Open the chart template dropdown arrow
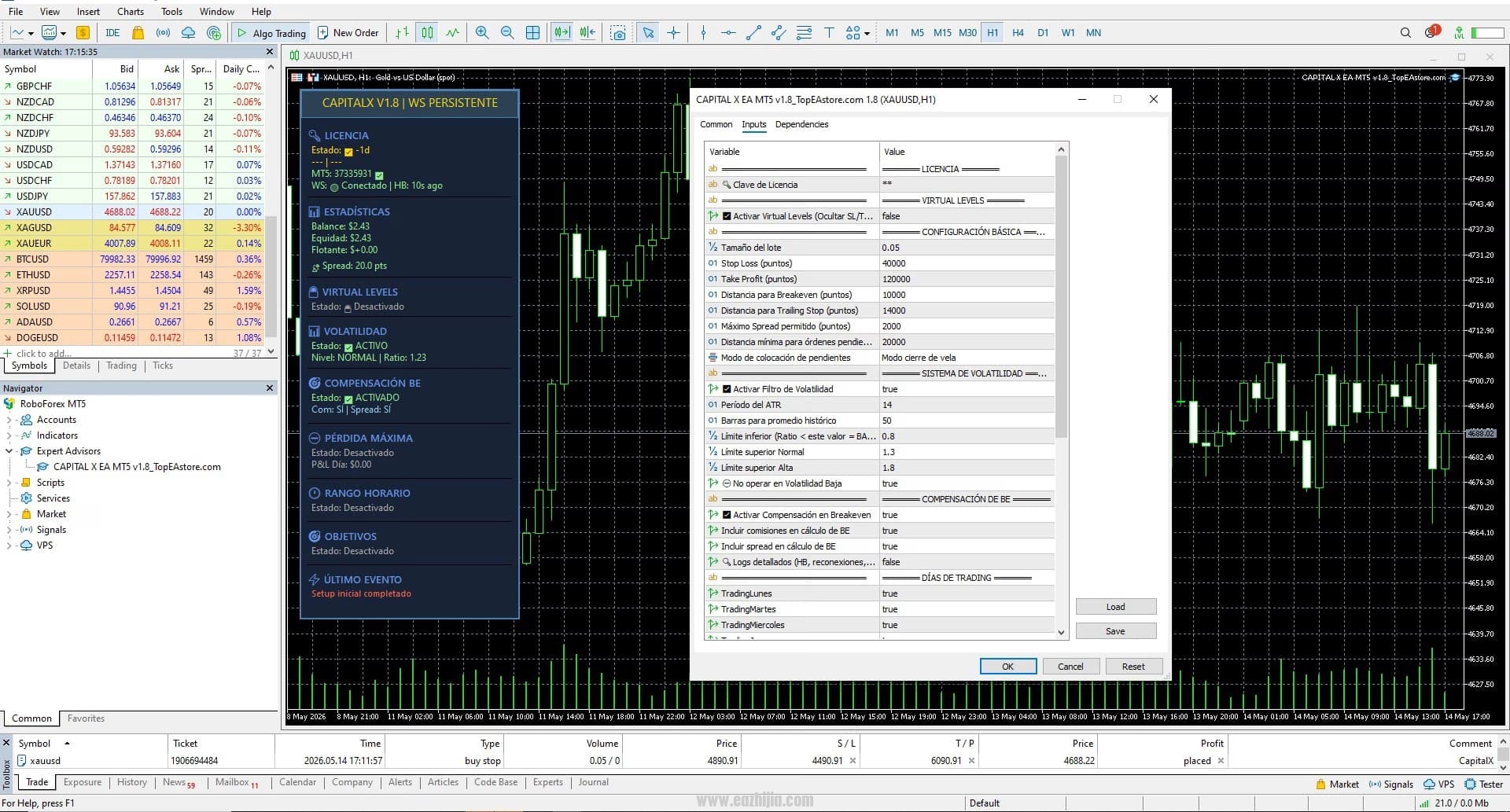 [x=64, y=34]
